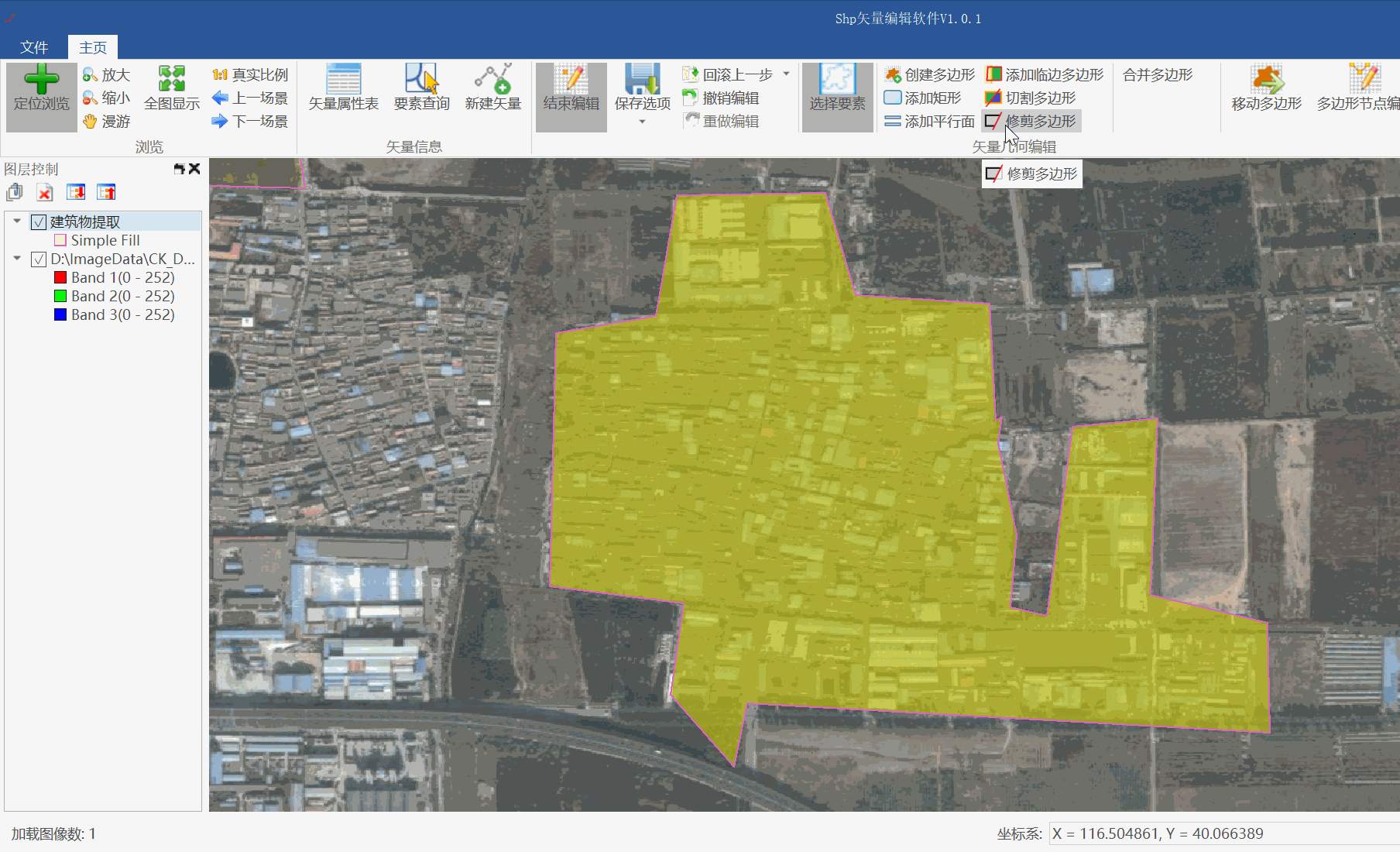Click the move layer down icon
Viewport: 1400px width, 852px height.
click(x=76, y=192)
